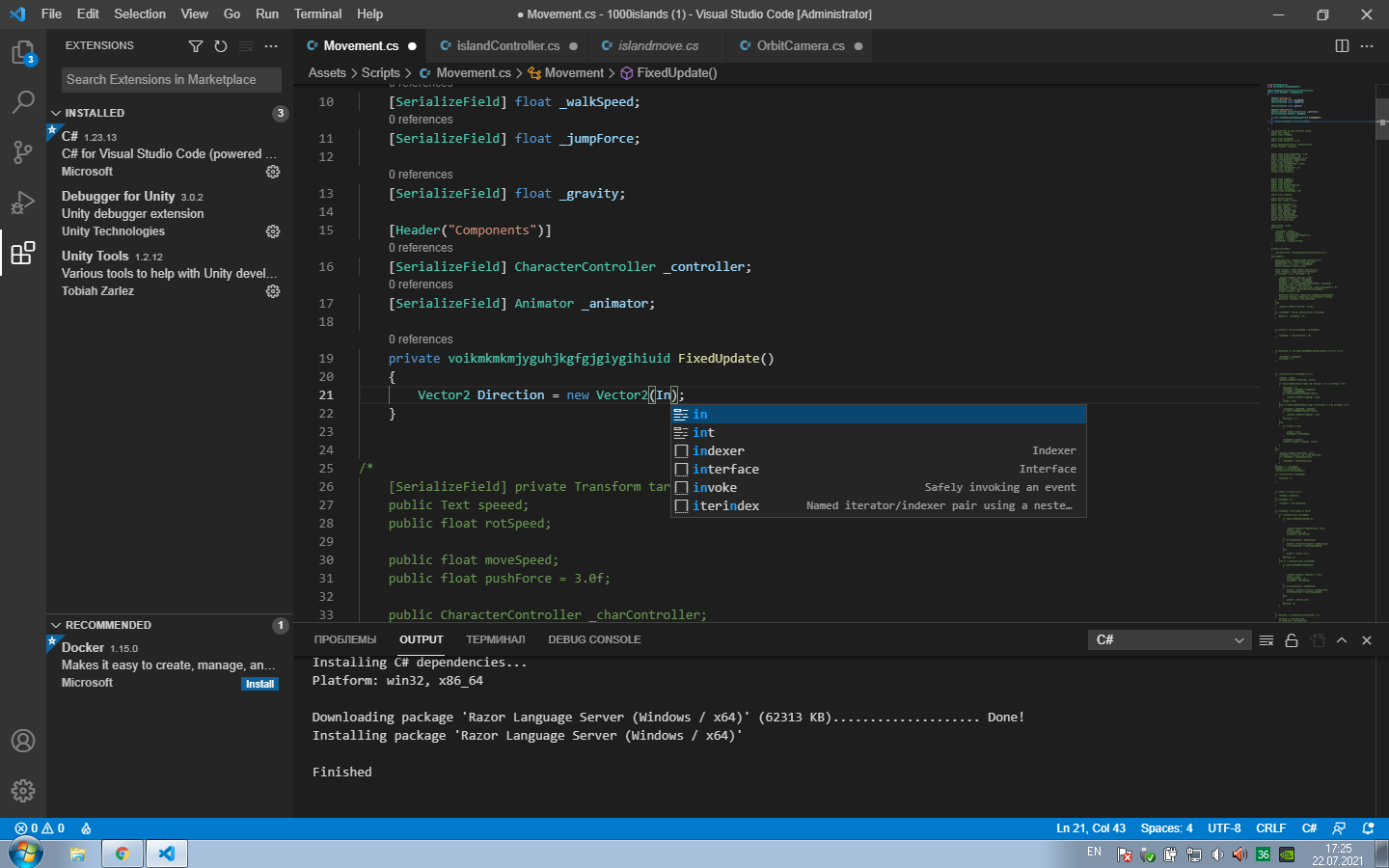Click UTF-8 encoding in status bar

[1224, 828]
